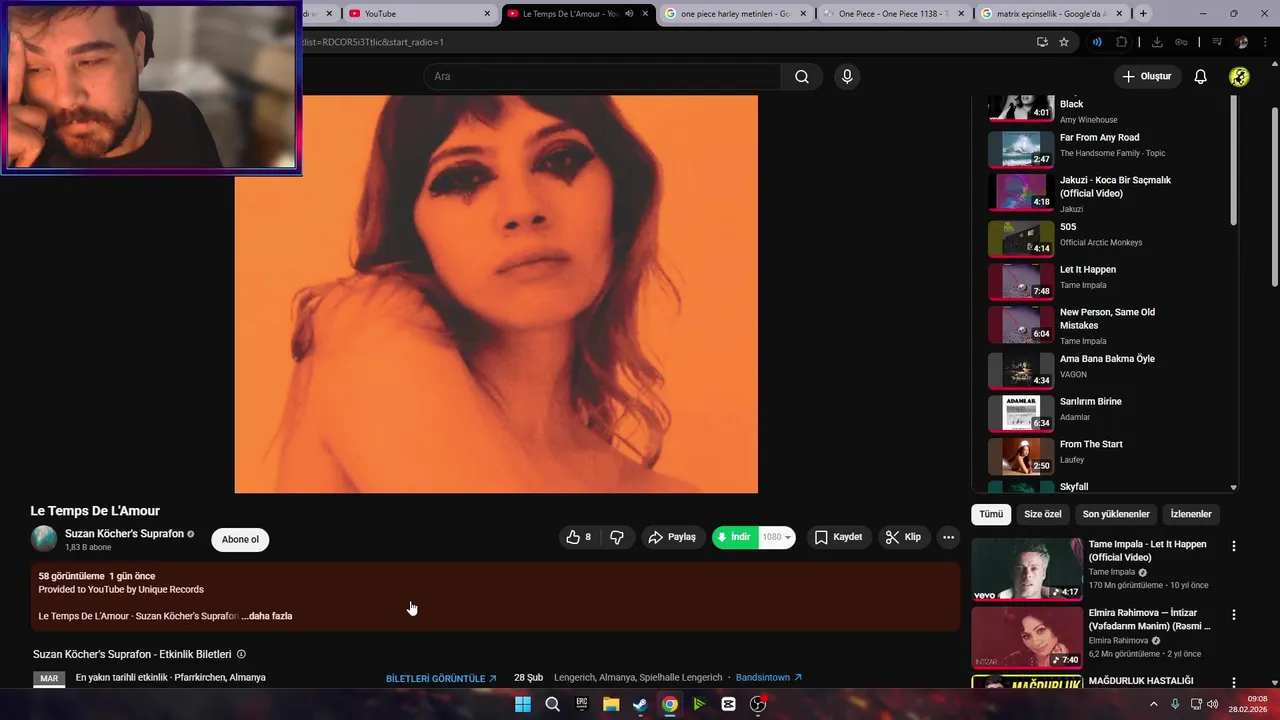
Task: Open options for Tame Impala recommended video
Action: coord(1233,546)
